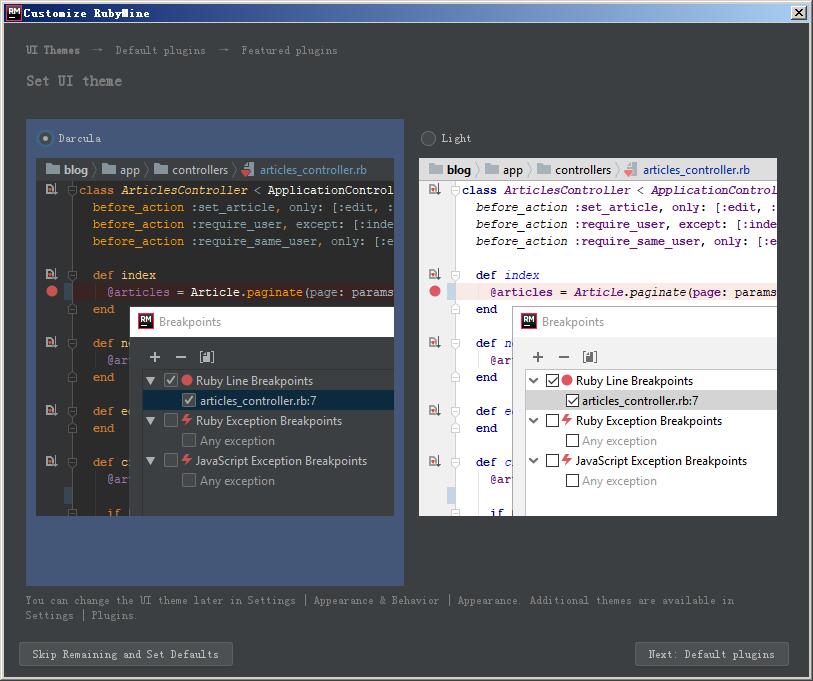Click the add breakpoint plus icon in Light preview
Screen dimensions: 813x681
click(538, 357)
